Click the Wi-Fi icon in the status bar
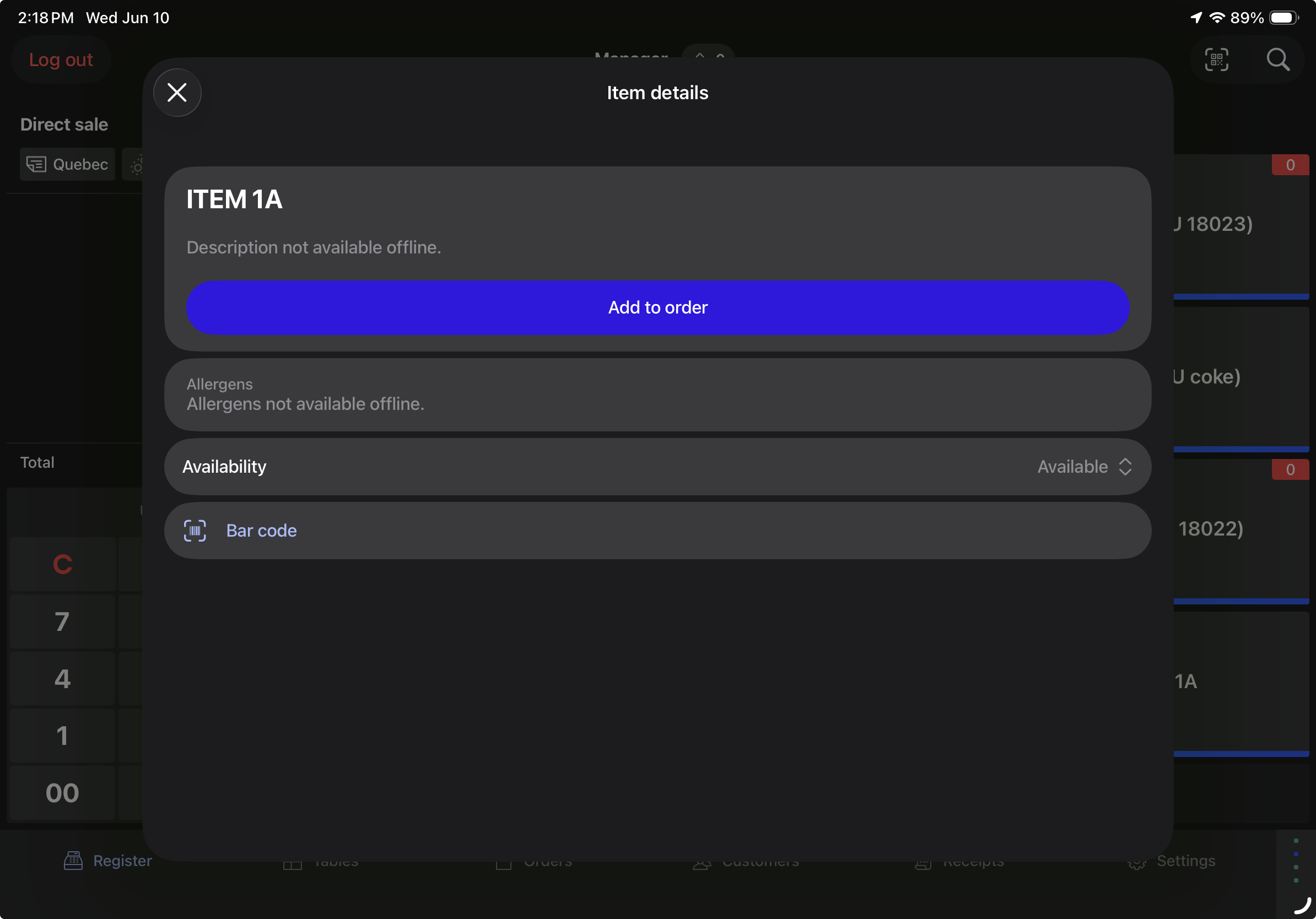Viewport: 1316px width, 919px height. point(1216,18)
